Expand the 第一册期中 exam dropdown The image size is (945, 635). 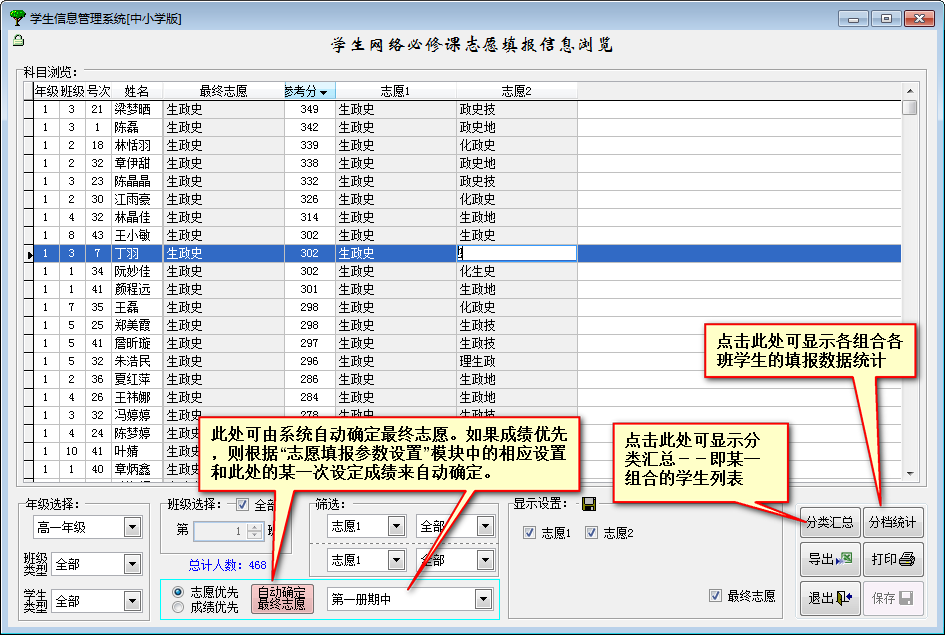point(484,599)
